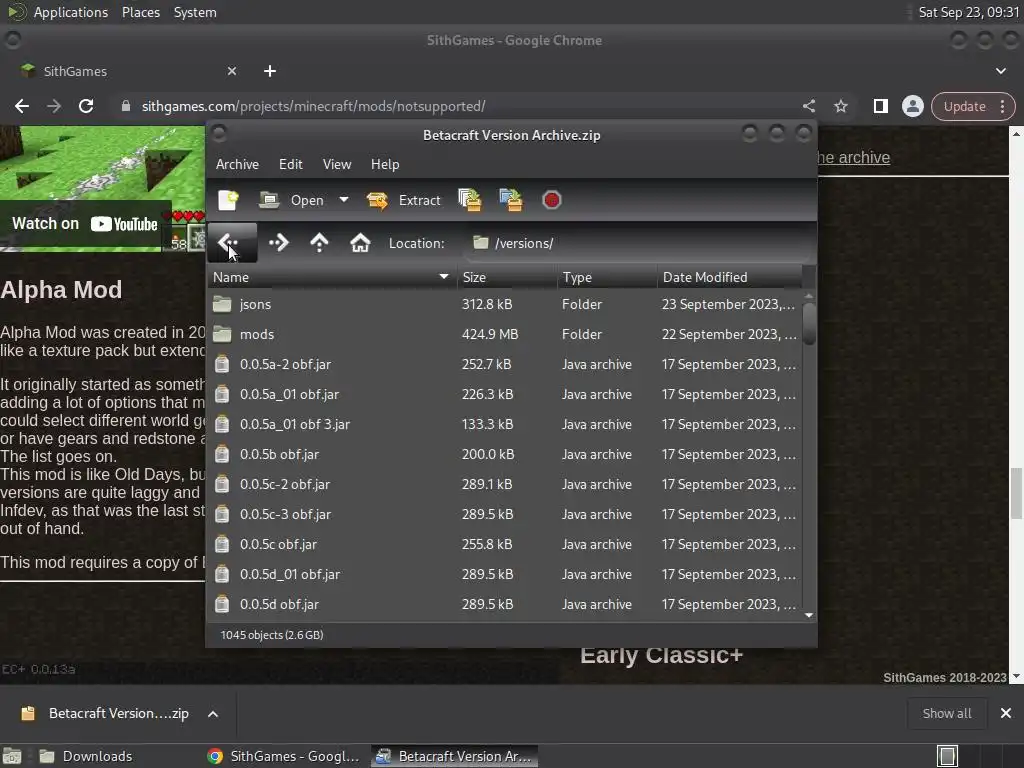This screenshot has width=1024, height=768.
Task: Select file 0.0.5b obf.jar
Action: pyautogui.click(x=504, y=455)
